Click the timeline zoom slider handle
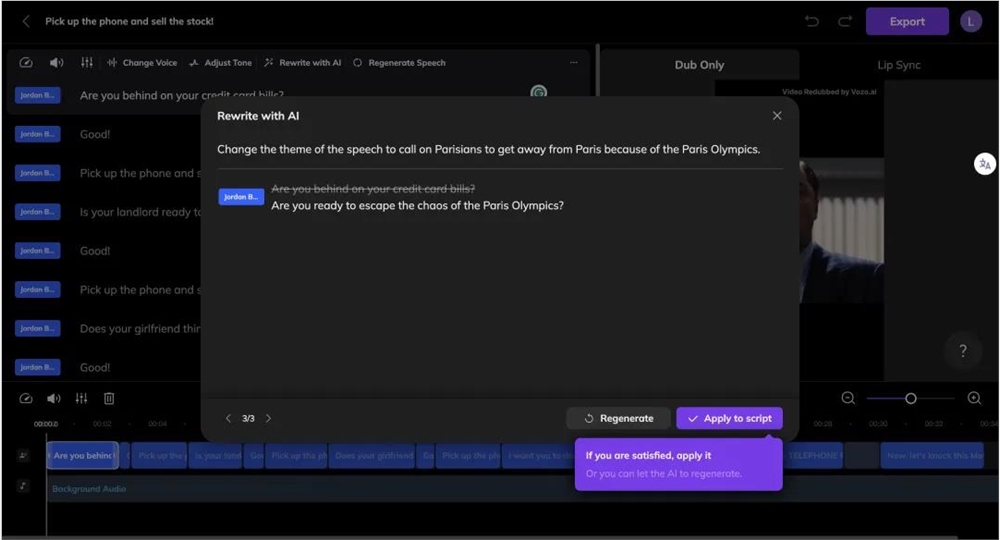The width and height of the screenshot is (1000, 540). [x=910, y=398]
